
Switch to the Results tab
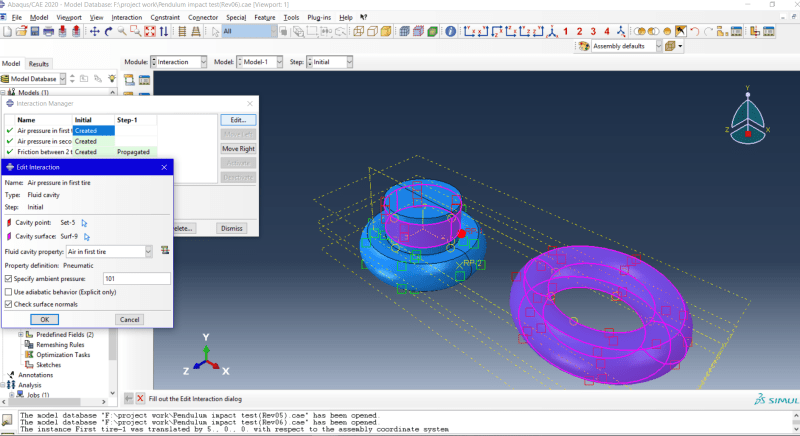coord(38,64)
